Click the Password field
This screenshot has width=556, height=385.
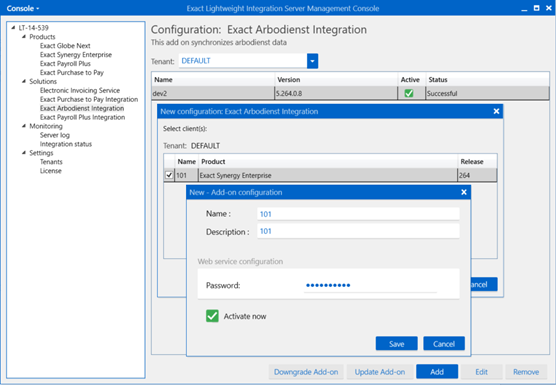coord(370,285)
